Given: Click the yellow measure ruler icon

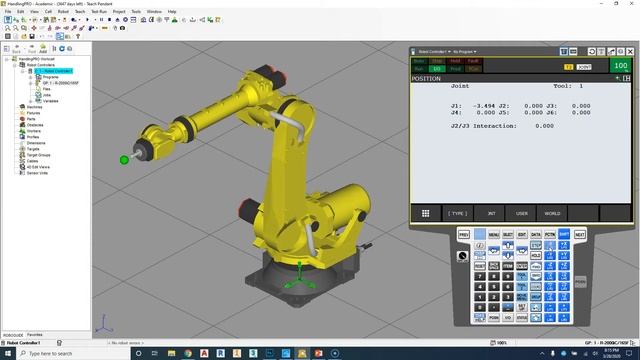Looking at the screenshot, I should (105, 28).
